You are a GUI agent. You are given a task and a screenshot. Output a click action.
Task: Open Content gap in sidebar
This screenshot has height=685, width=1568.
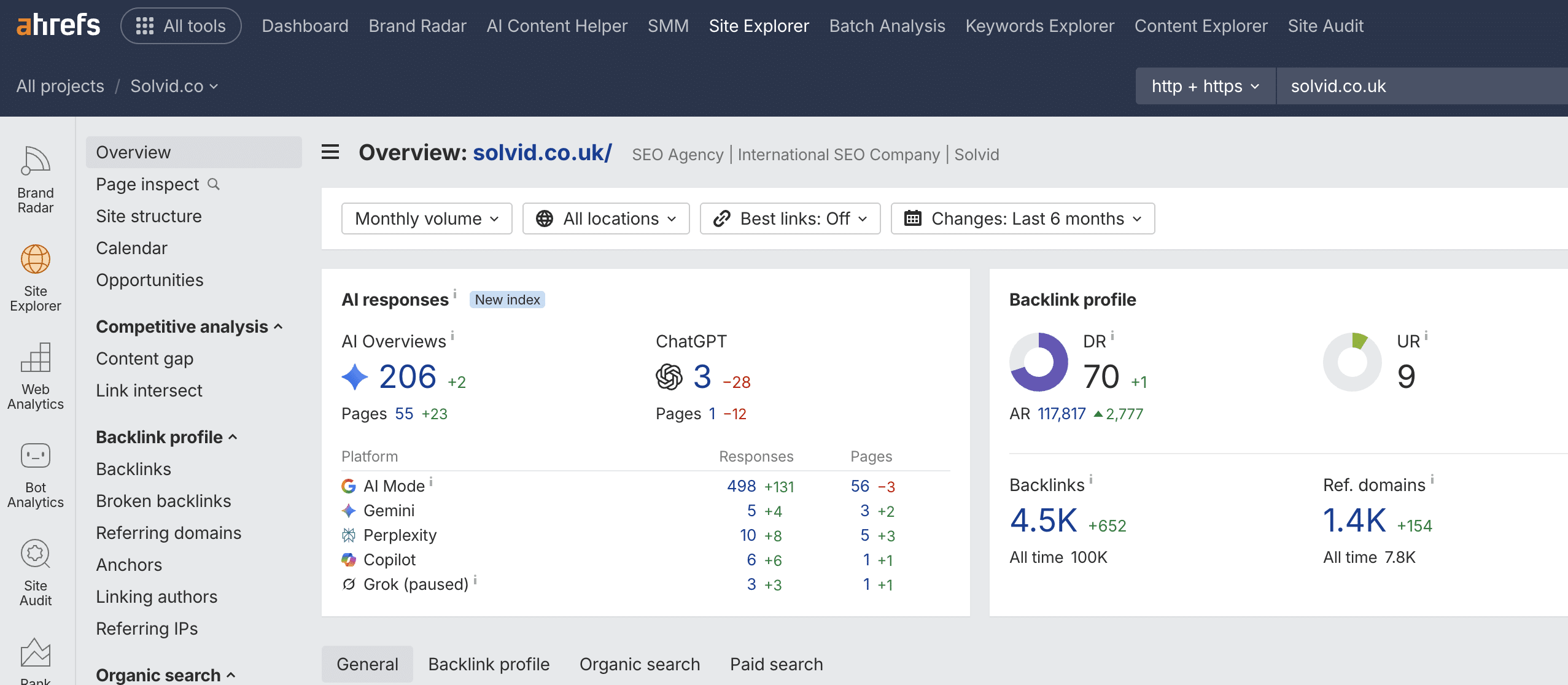(x=144, y=358)
